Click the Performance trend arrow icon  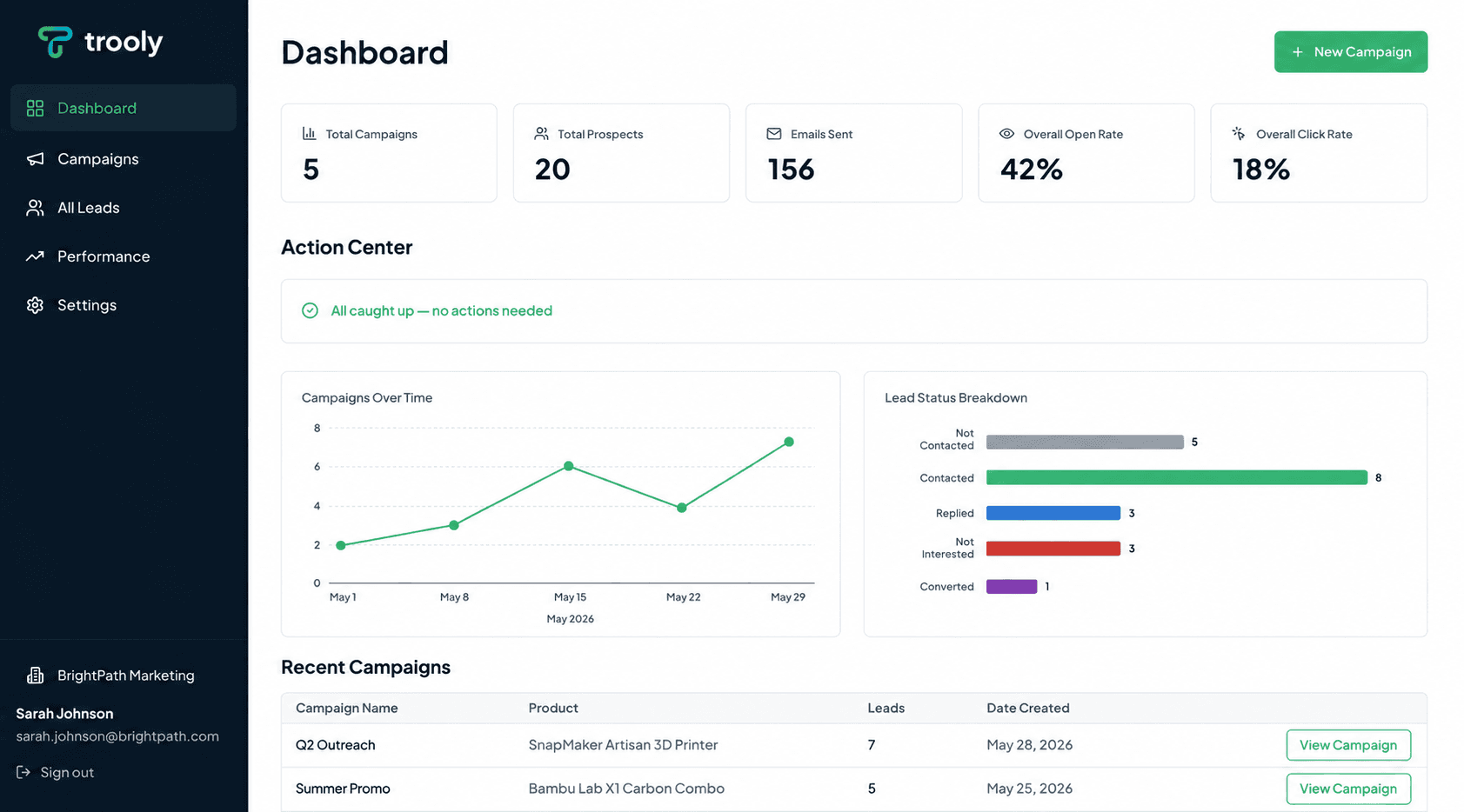pos(35,256)
